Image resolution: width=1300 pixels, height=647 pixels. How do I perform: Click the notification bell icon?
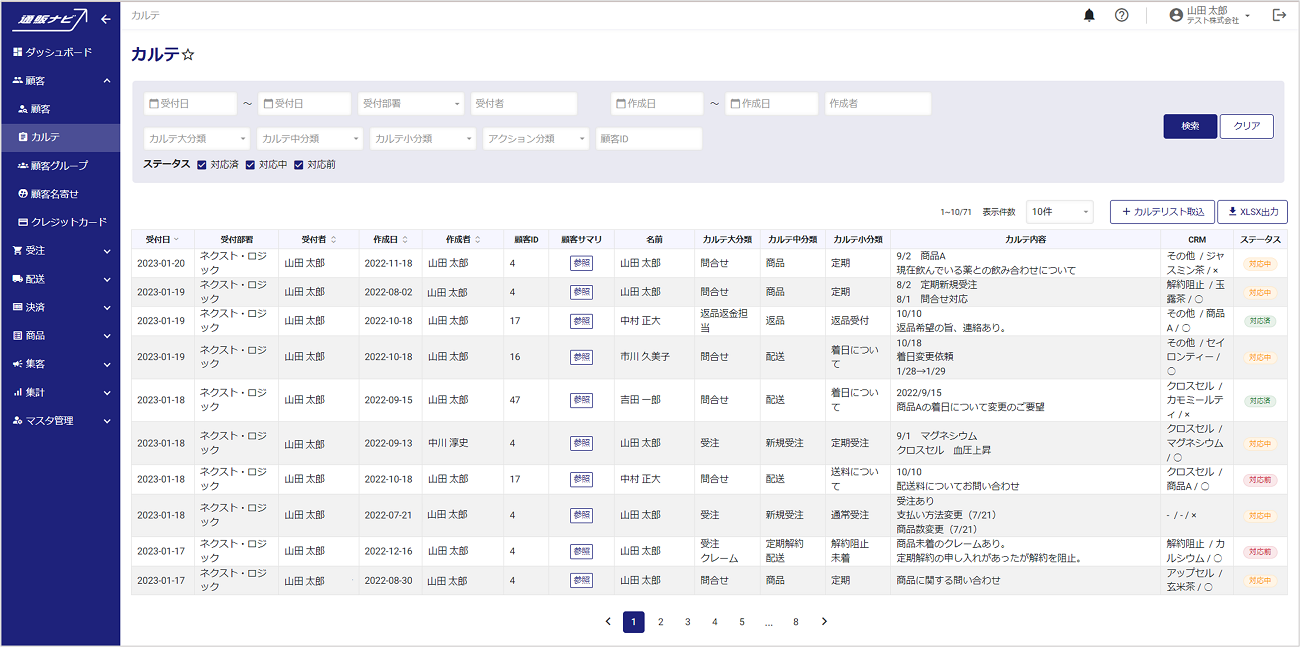point(1089,16)
